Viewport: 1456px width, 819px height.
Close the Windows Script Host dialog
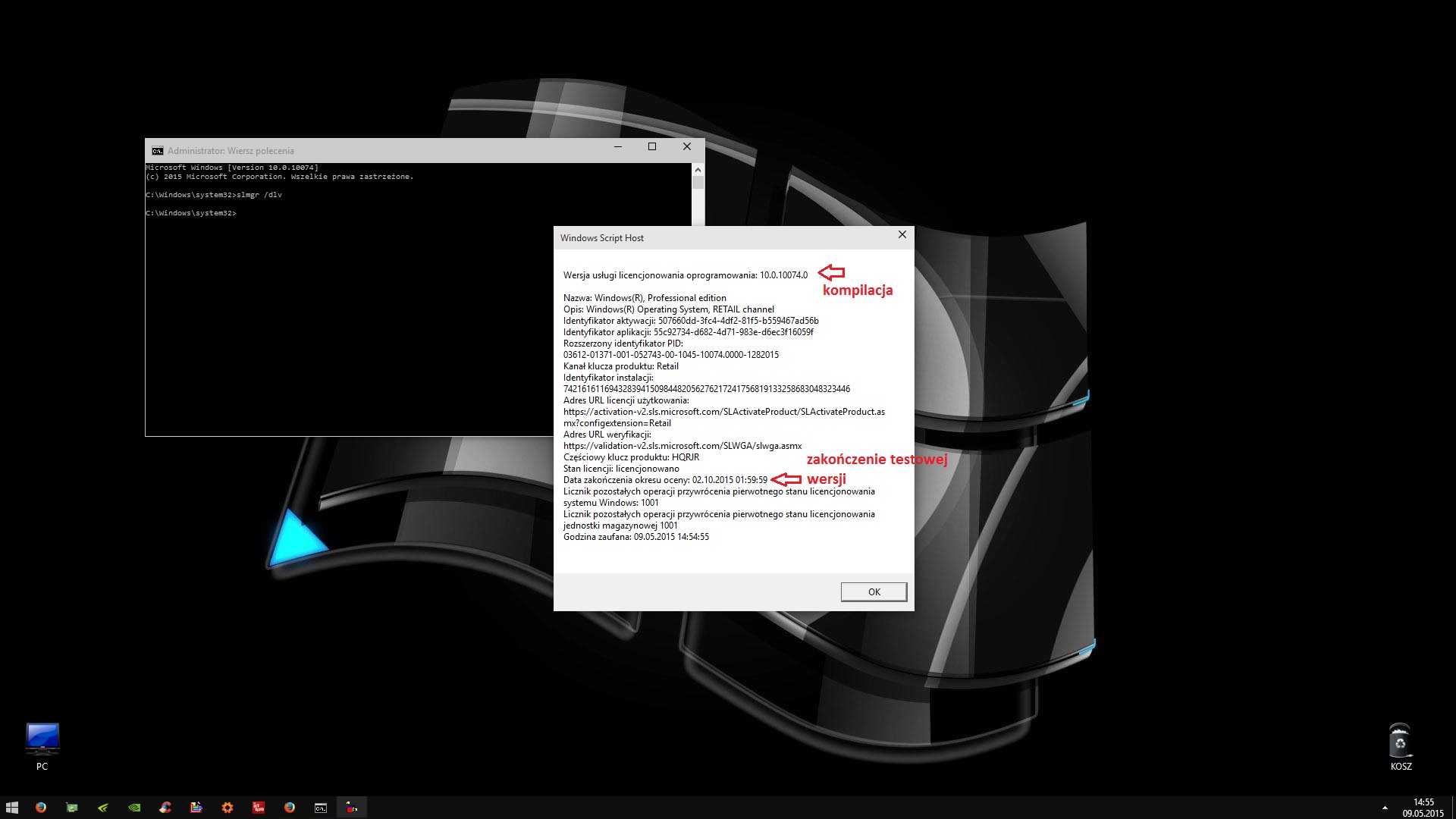[x=902, y=235]
